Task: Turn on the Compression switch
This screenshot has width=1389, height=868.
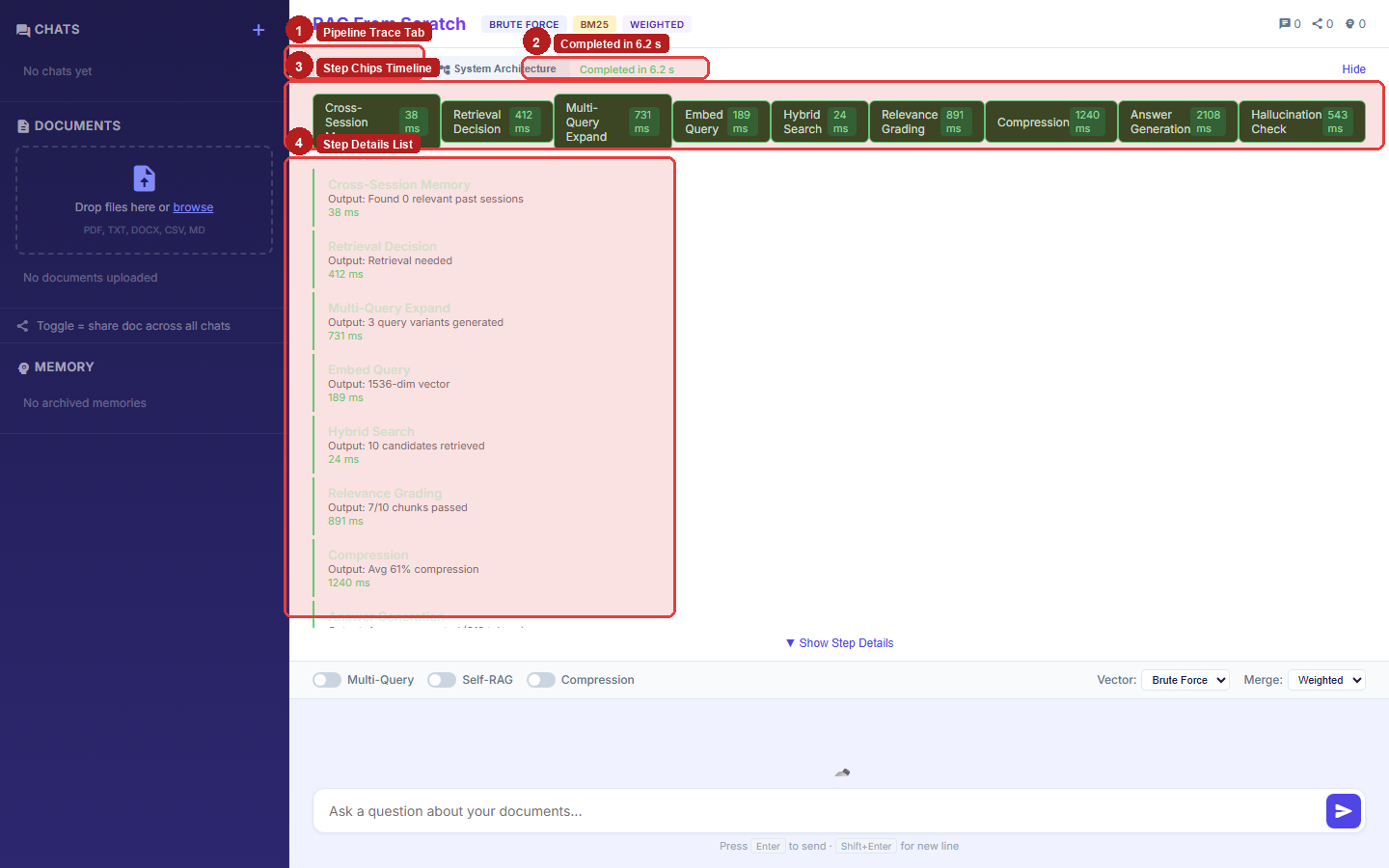Action: pyautogui.click(x=541, y=680)
